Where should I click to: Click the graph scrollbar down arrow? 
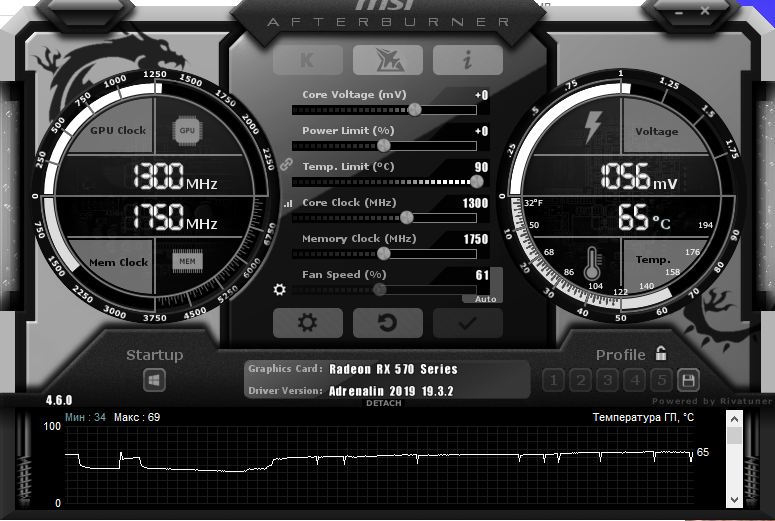click(x=734, y=499)
